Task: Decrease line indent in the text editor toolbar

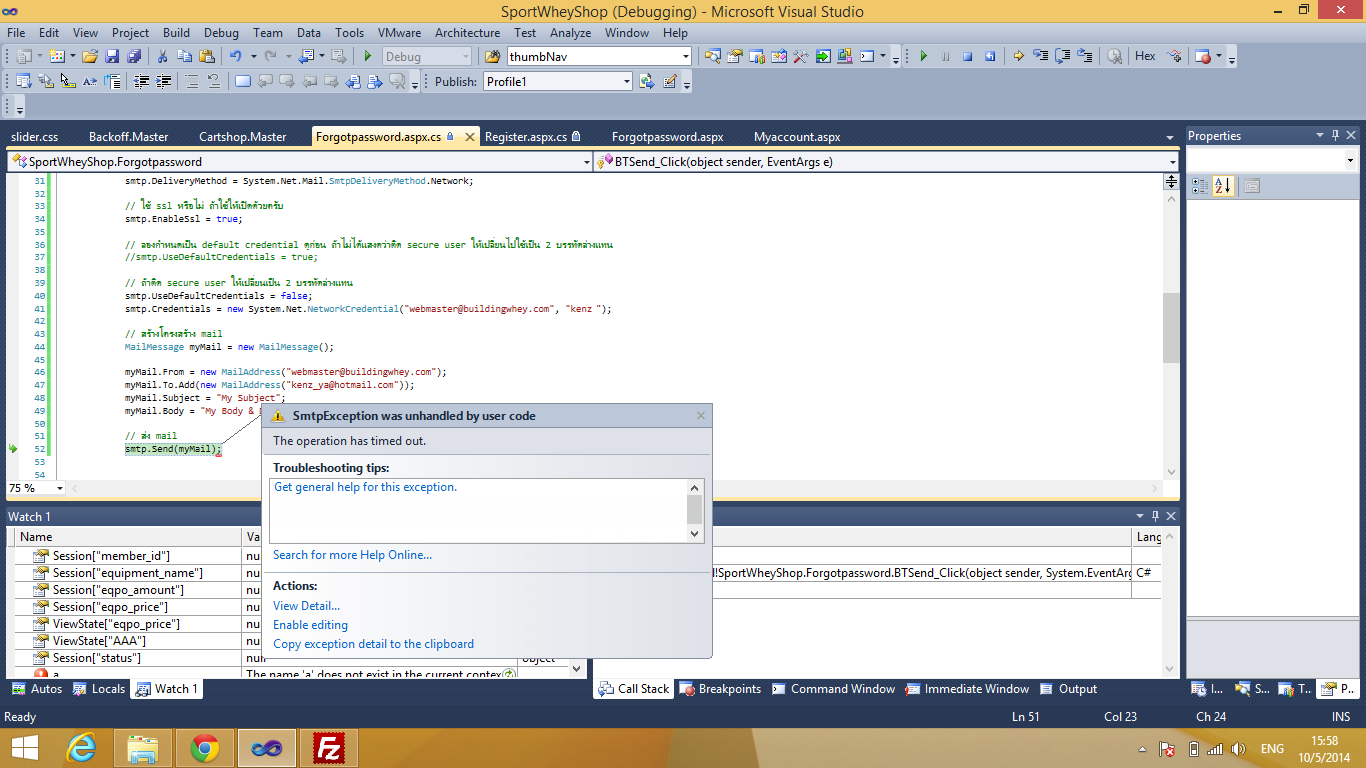Action: pos(142,81)
